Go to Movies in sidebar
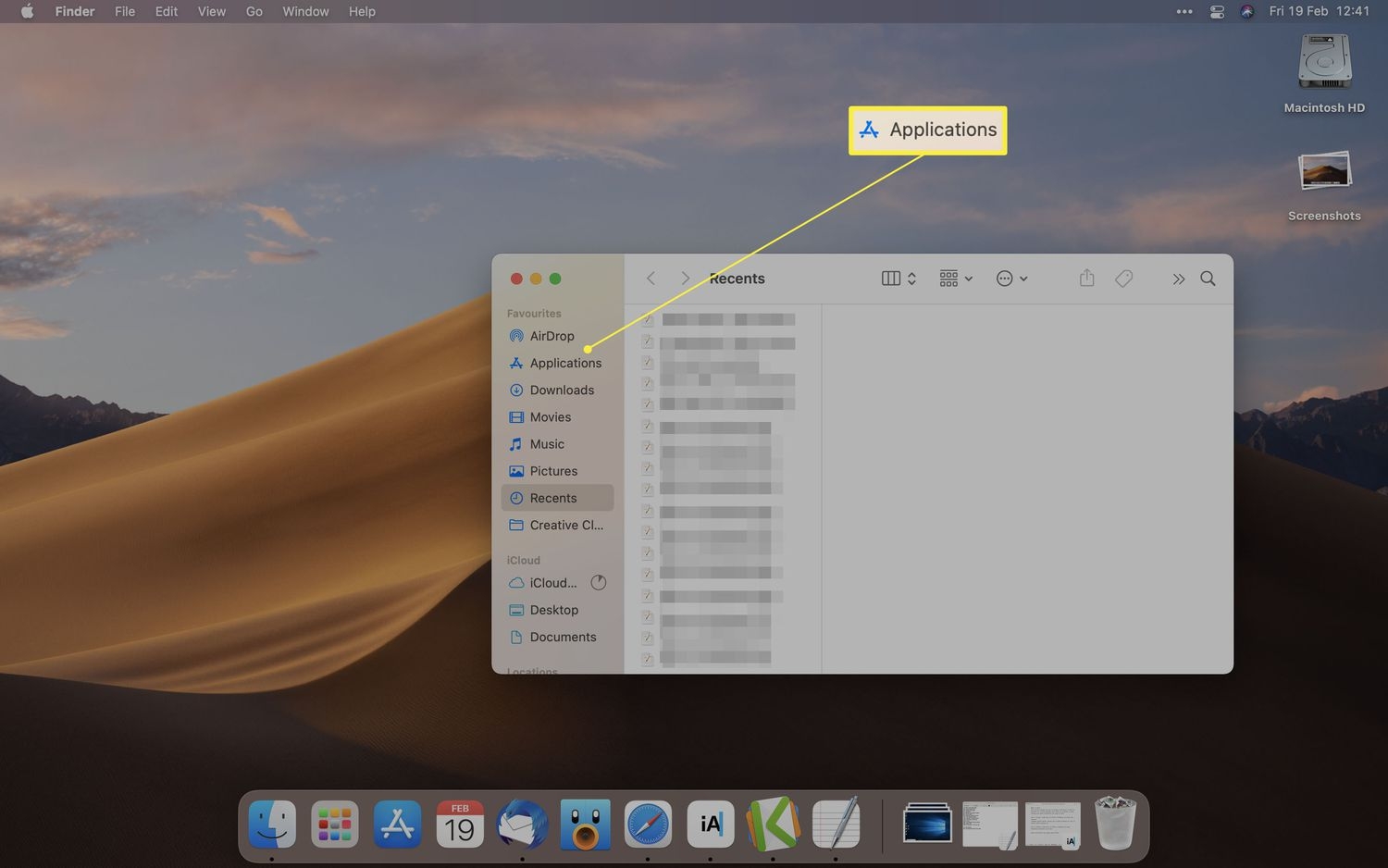The height and width of the screenshot is (868, 1388). pyautogui.click(x=540, y=416)
